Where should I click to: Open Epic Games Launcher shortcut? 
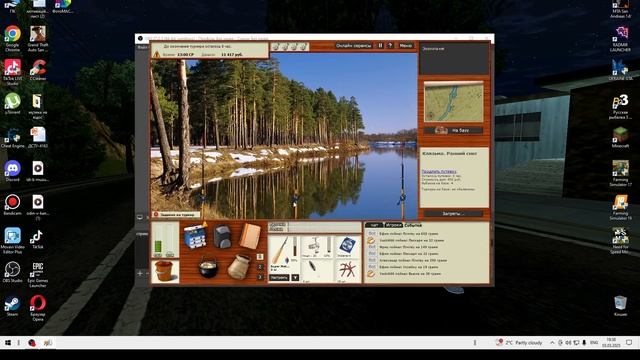point(38,274)
